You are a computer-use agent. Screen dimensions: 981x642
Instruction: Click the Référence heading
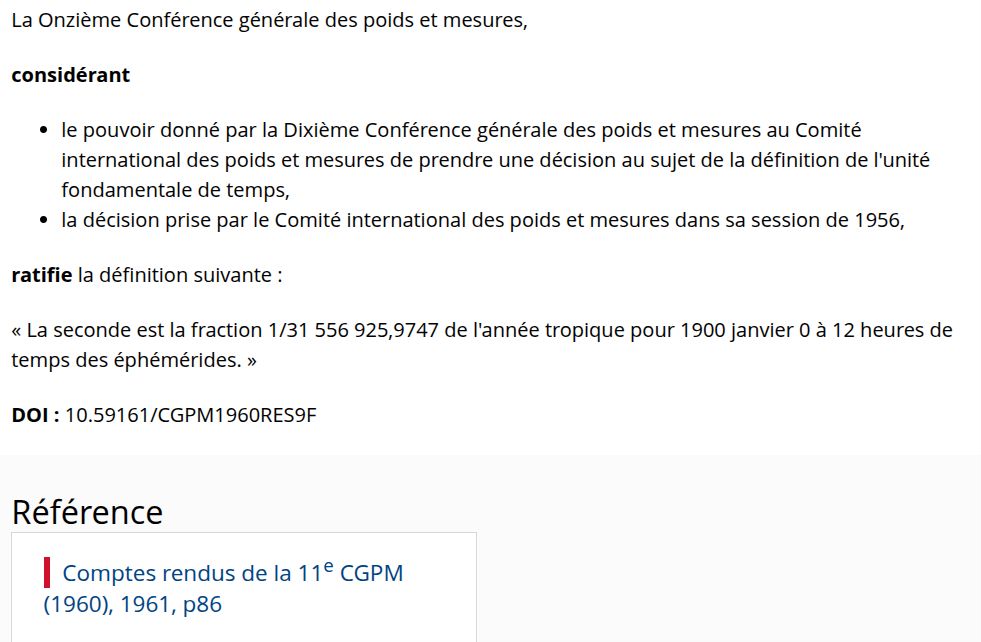point(88,512)
